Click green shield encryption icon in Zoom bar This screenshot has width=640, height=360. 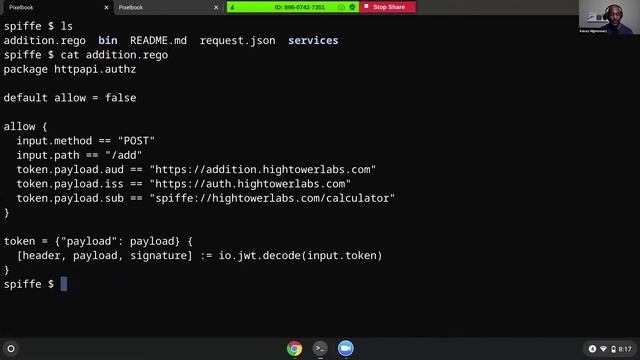[352, 7]
